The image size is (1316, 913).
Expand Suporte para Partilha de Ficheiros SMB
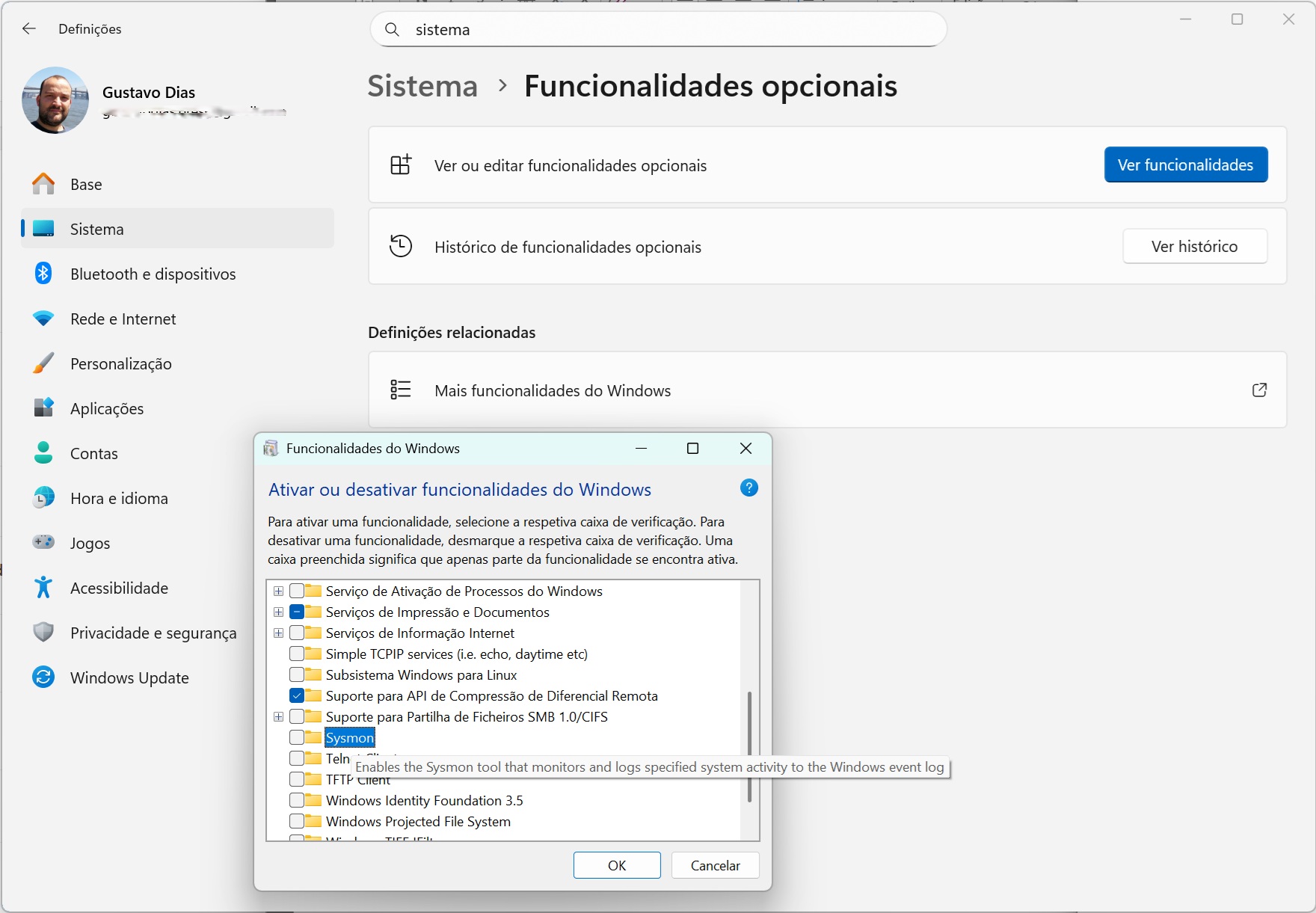point(278,717)
